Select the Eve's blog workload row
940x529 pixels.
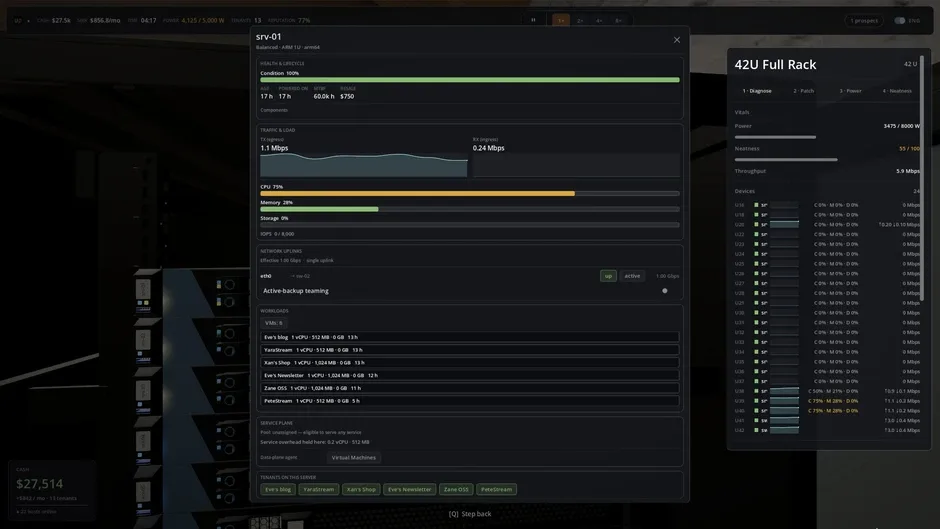click(470, 337)
